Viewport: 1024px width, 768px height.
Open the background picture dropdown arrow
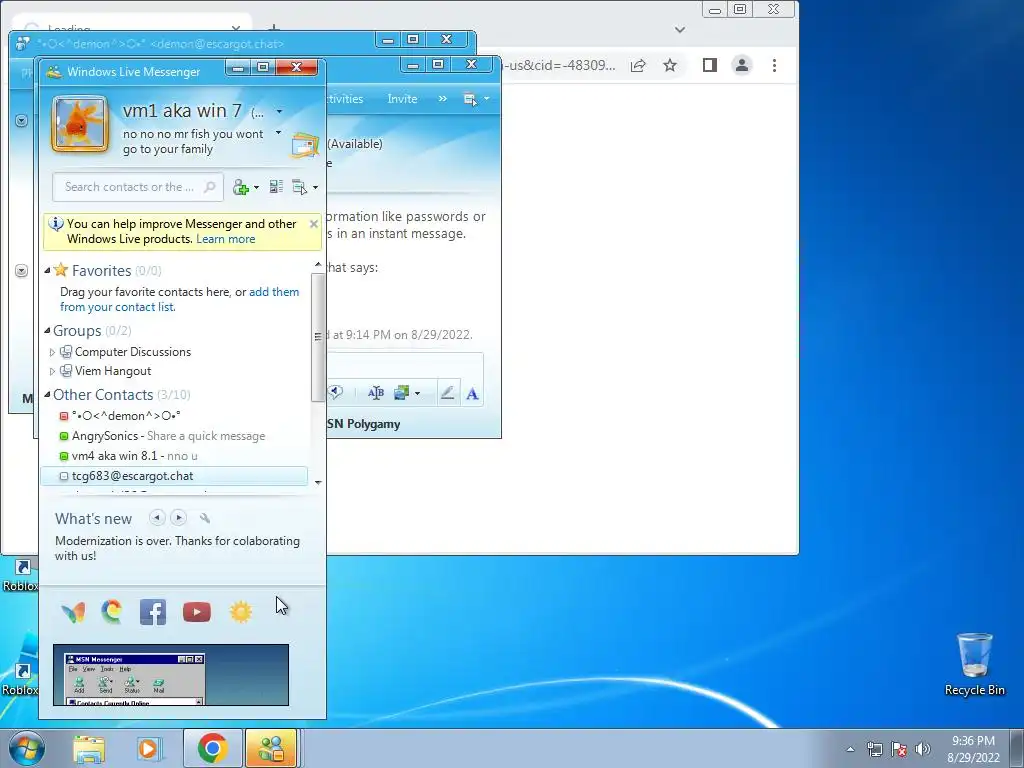[417, 393]
